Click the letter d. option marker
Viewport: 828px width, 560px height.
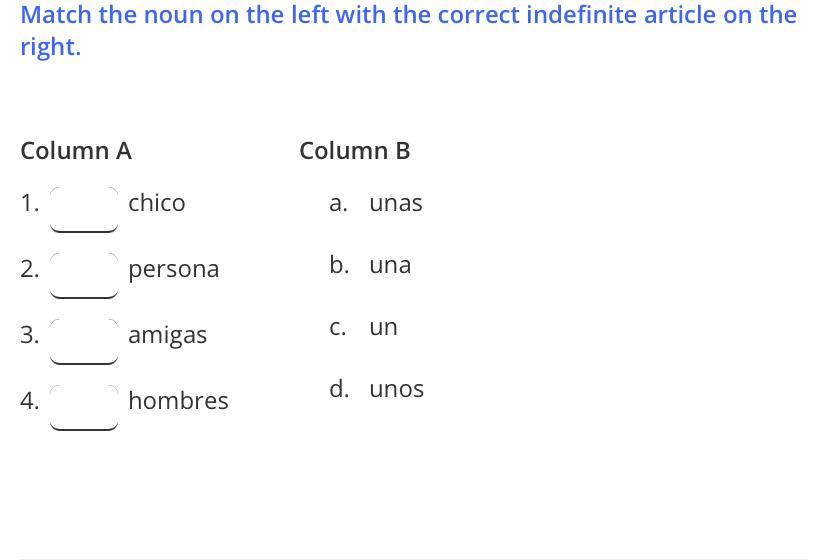click(339, 389)
